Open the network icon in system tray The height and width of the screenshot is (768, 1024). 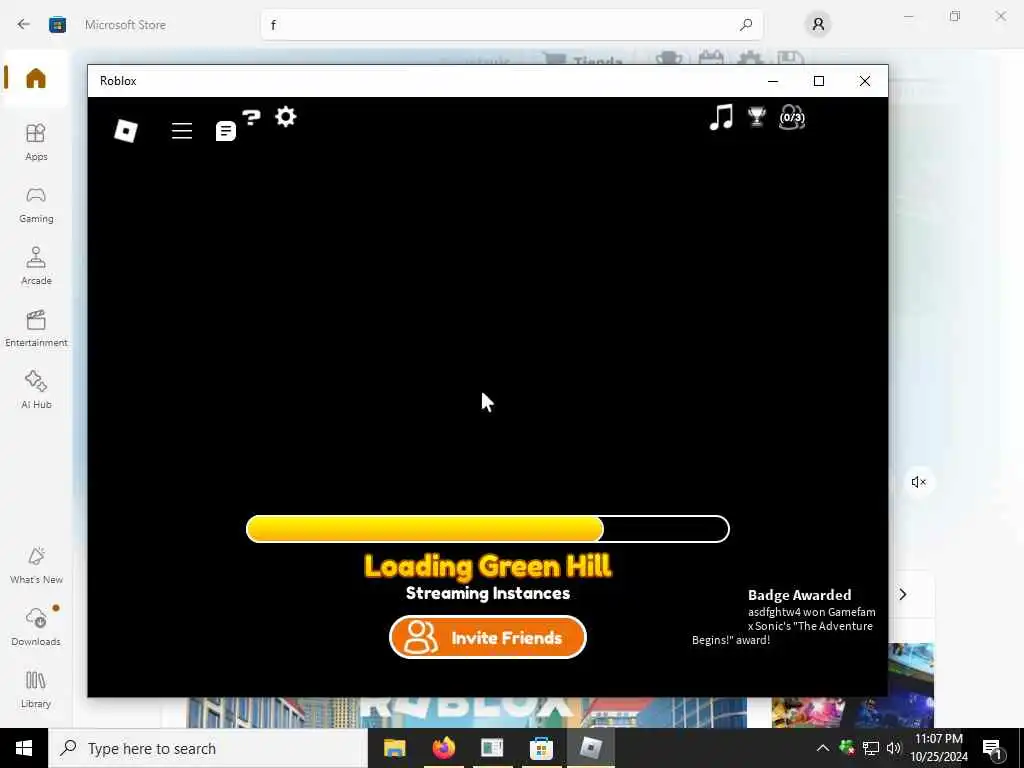(871, 748)
